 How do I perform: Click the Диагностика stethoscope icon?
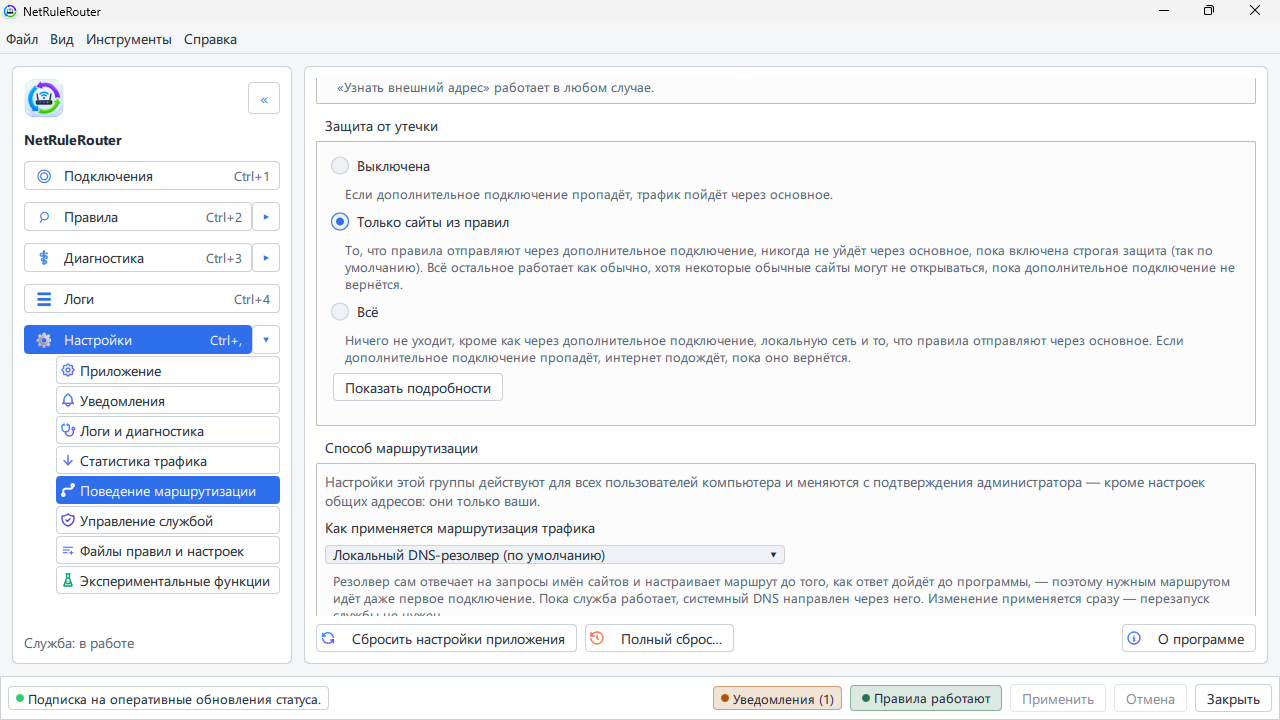44,258
